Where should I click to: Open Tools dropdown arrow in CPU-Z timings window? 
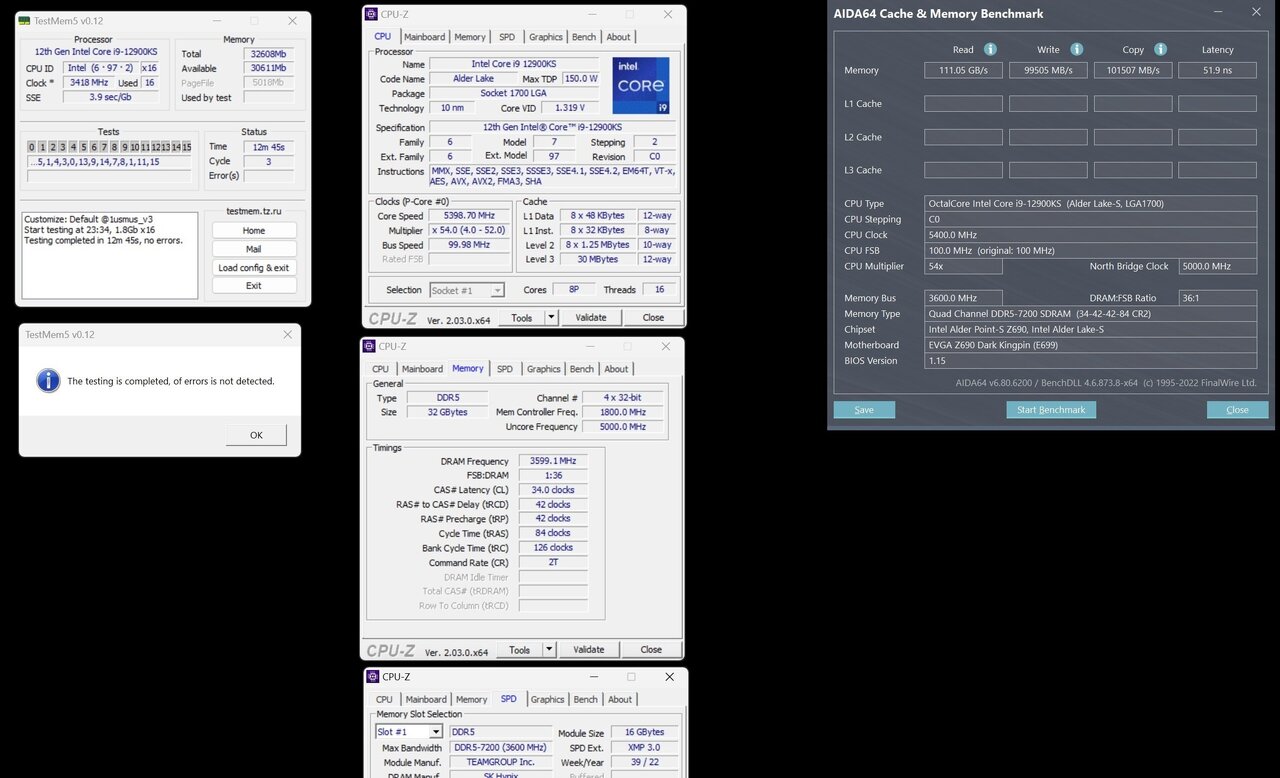pyautogui.click(x=548, y=649)
